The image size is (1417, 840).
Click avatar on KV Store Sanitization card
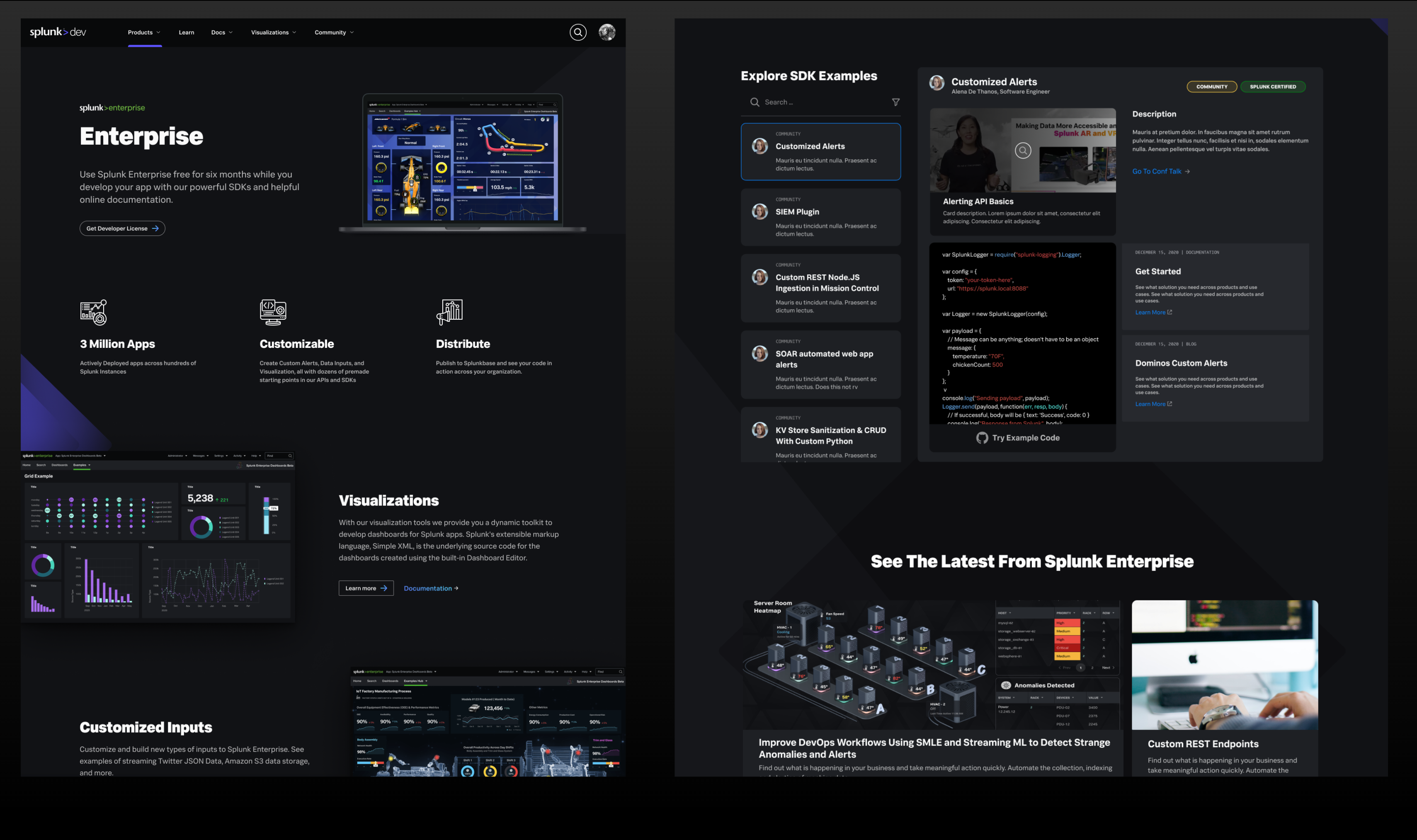coord(759,430)
